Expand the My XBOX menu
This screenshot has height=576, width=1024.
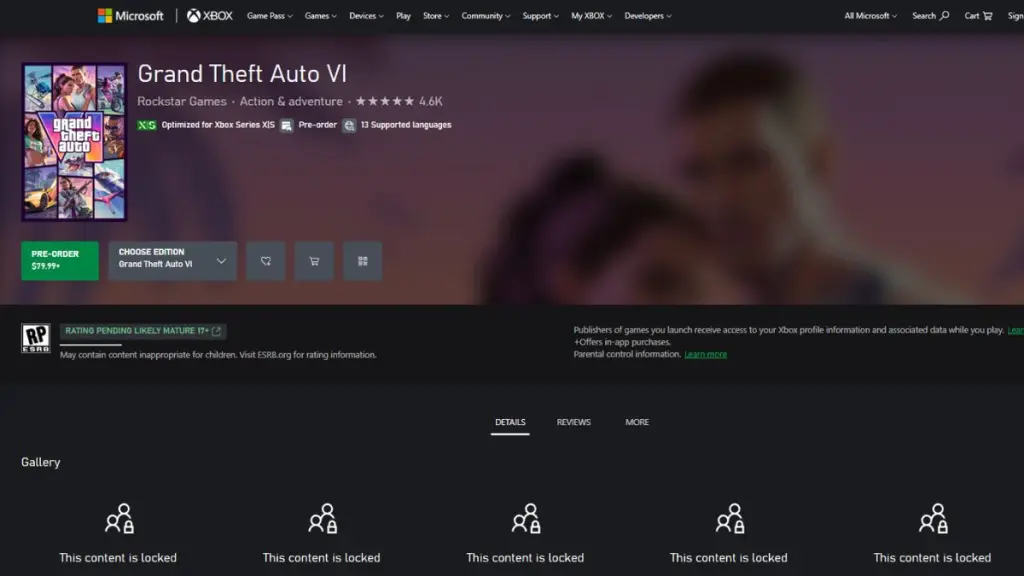pos(592,16)
